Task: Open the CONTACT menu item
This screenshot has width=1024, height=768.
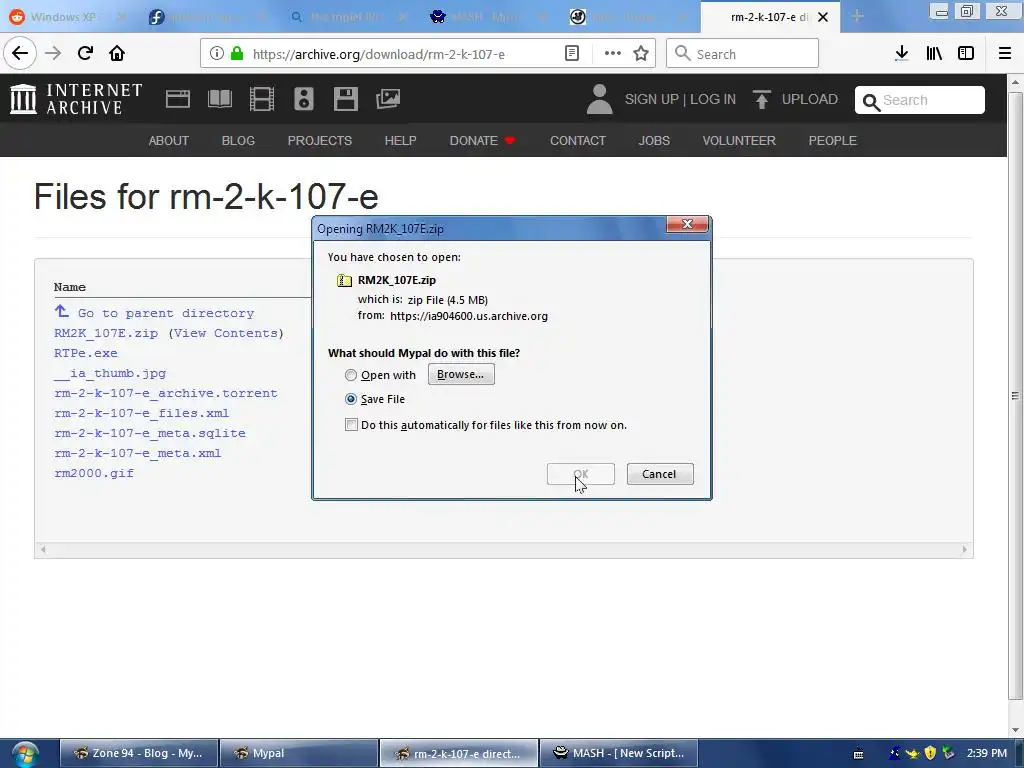Action: (x=578, y=140)
